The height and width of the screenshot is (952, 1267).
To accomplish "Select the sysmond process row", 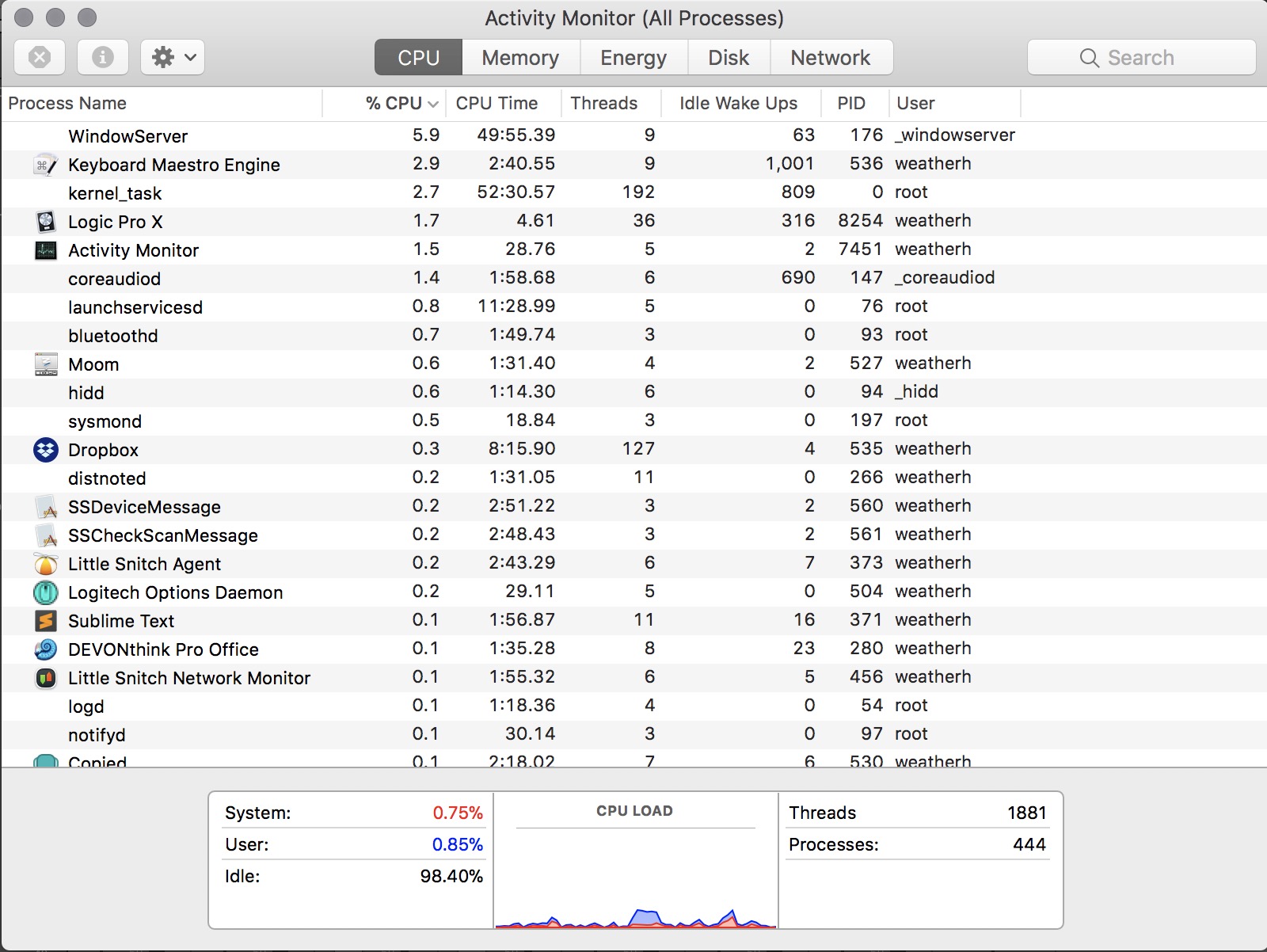I will click(633, 421).
